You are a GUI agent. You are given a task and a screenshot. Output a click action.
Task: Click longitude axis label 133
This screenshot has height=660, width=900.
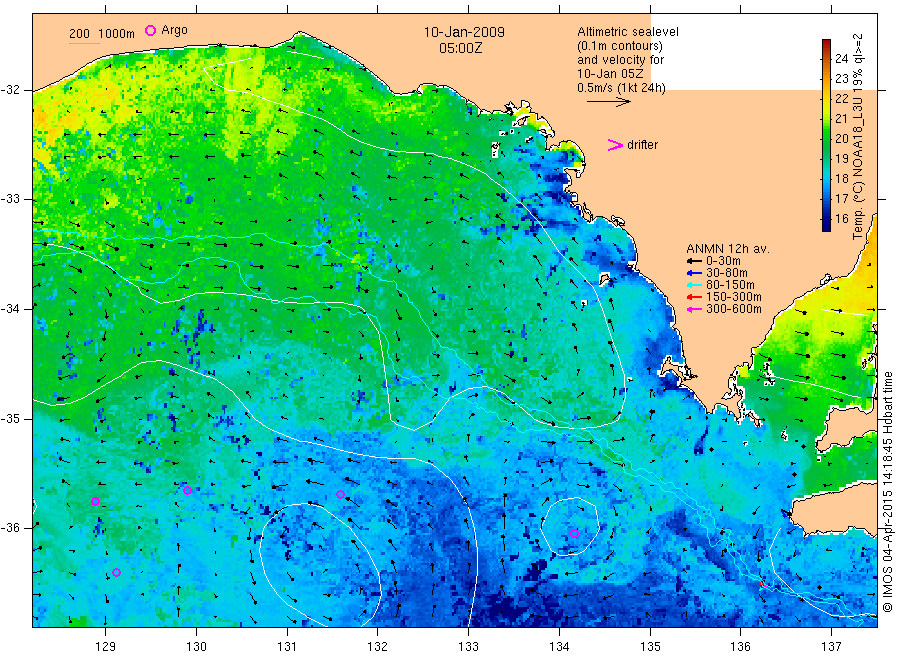click(468, 647)
